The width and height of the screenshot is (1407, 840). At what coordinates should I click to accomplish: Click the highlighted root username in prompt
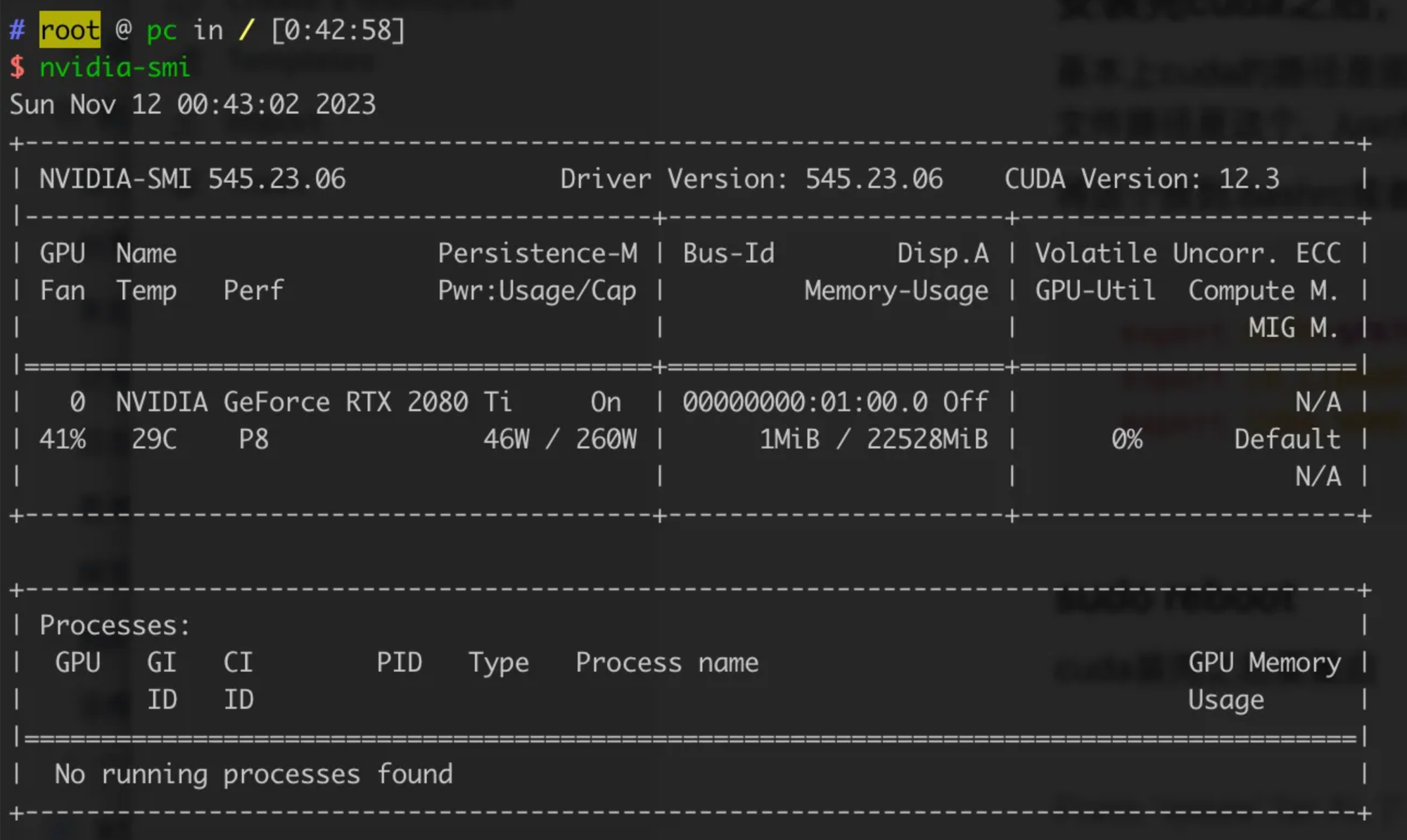pyautogui.click(x=69, y=30)
